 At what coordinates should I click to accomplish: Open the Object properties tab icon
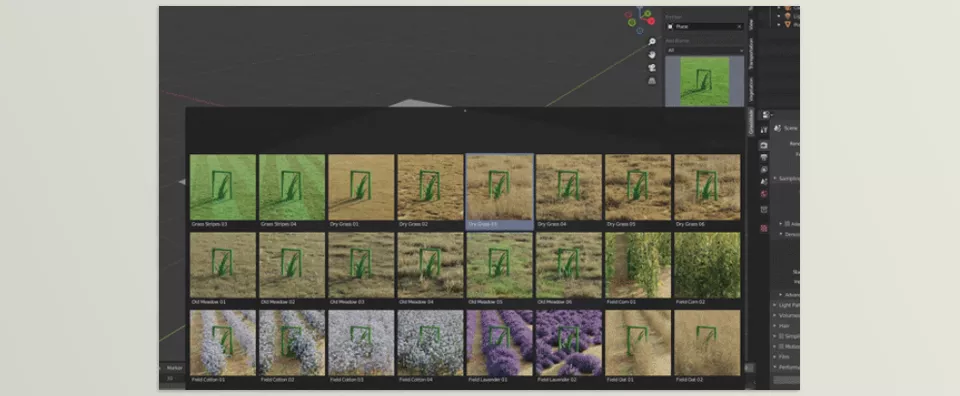(x=763, y=209)
